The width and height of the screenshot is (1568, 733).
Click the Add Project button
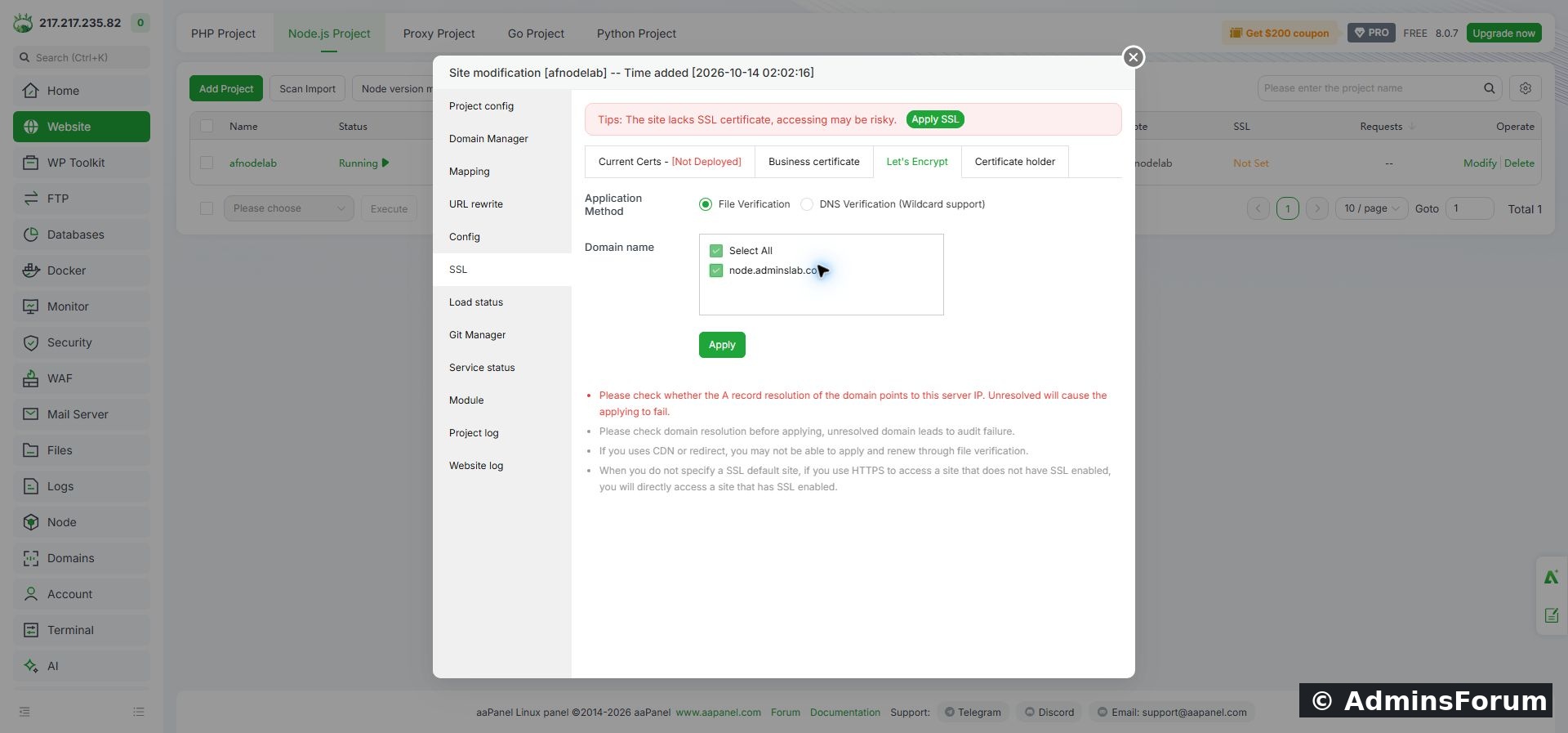click(226, 88)
